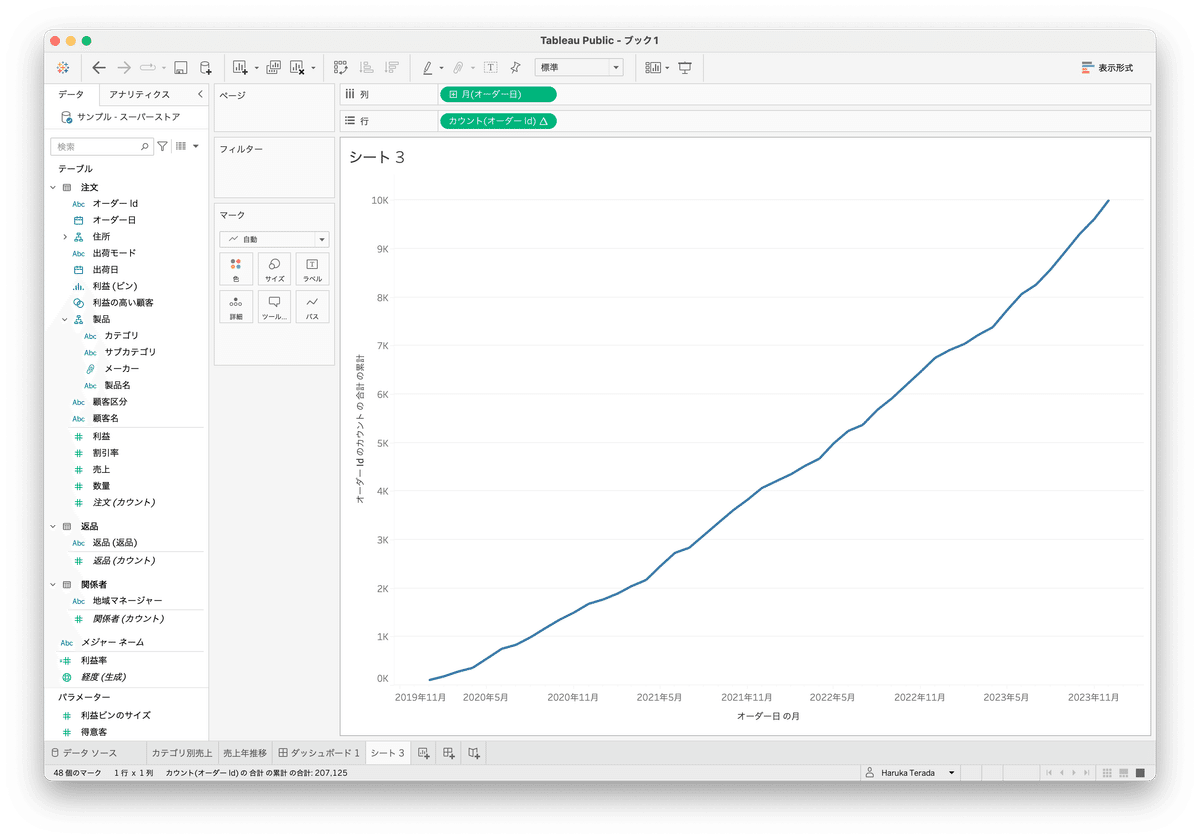
Task: Open the 売上年推移 sheet tab
Action: click(x=245, y=753)
